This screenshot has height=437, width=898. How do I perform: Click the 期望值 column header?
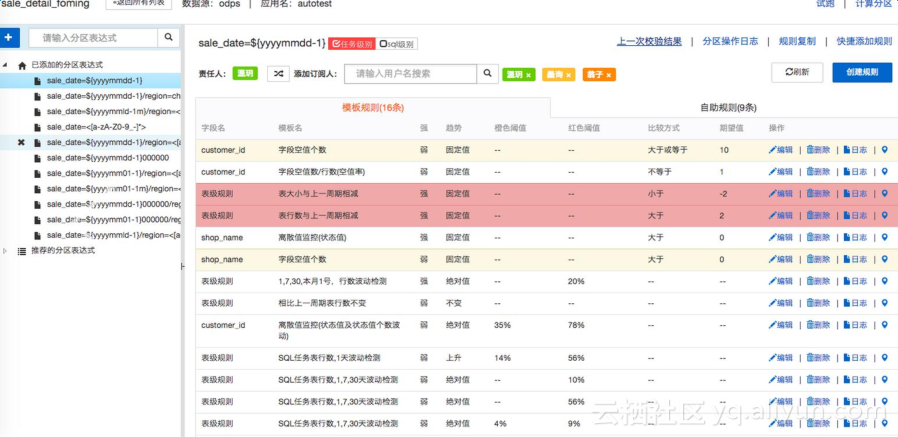731,128
